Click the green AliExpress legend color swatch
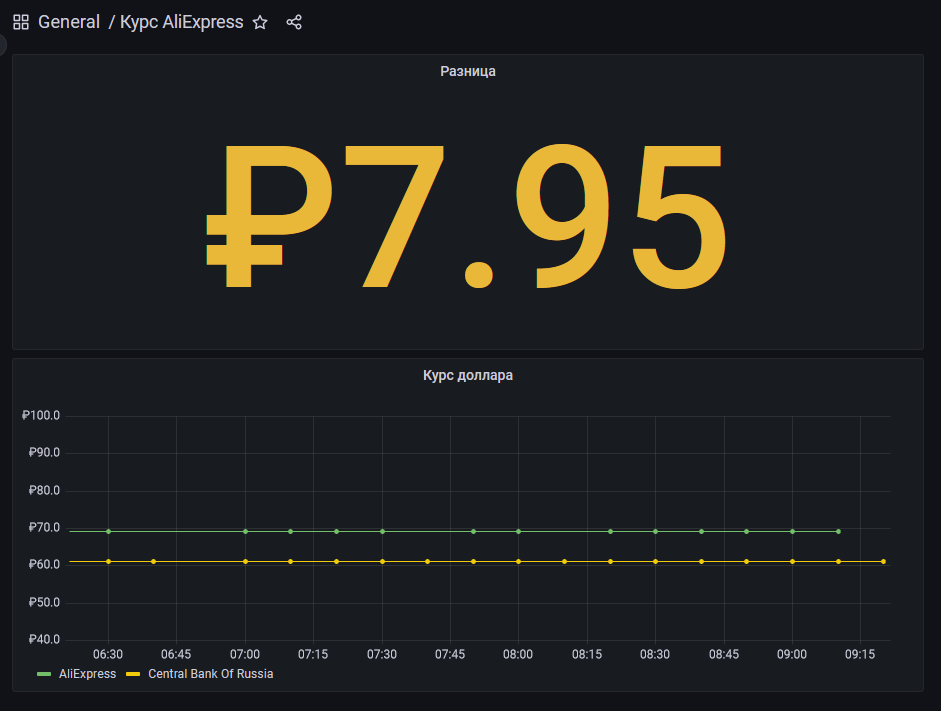Image resolution: width=941 pixels, height=711 pixels. point(44,674)
